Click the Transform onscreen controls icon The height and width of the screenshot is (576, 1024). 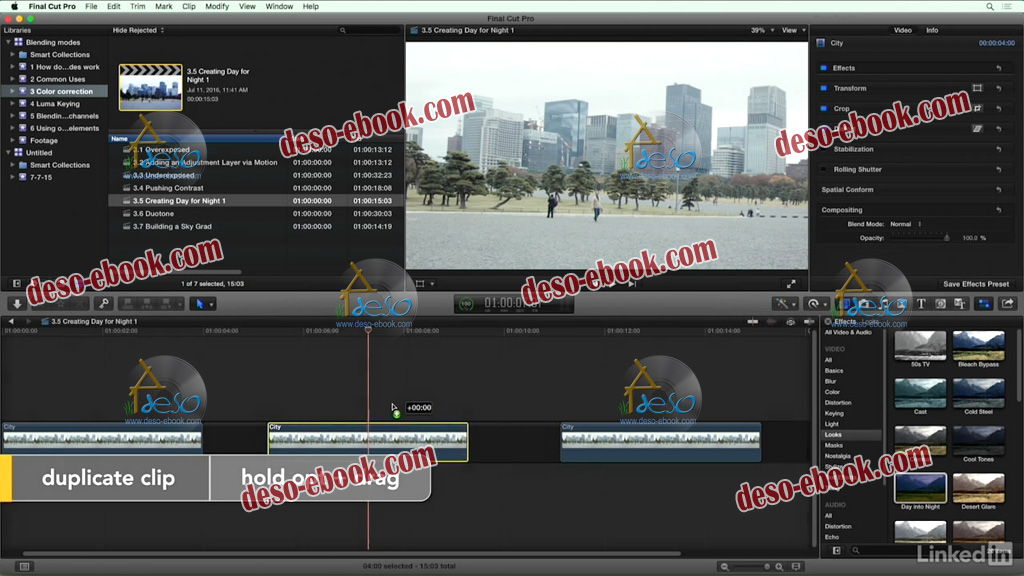(x=977, y=88)
